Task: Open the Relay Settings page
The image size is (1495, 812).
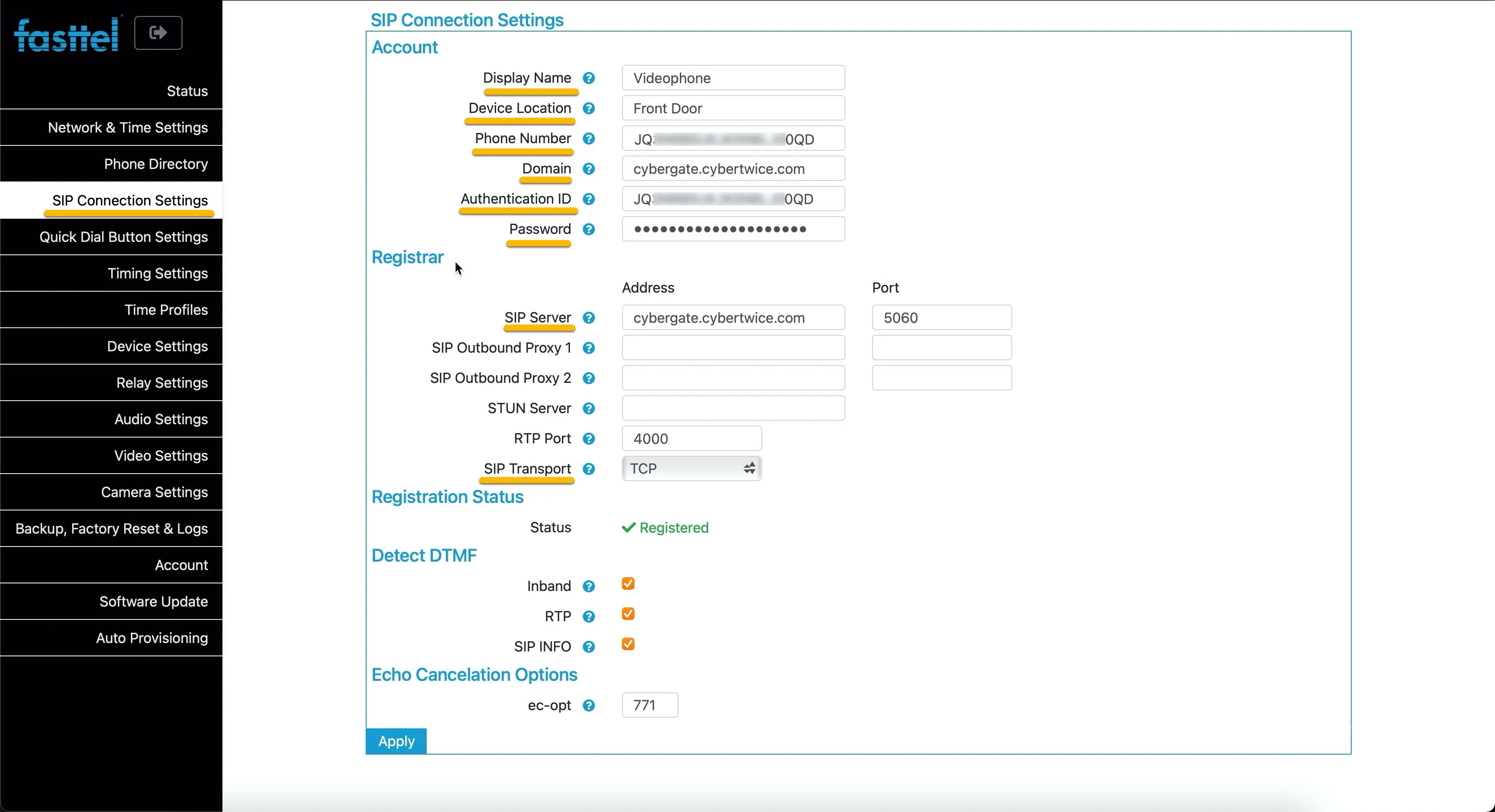Action: tap(111, 383)
